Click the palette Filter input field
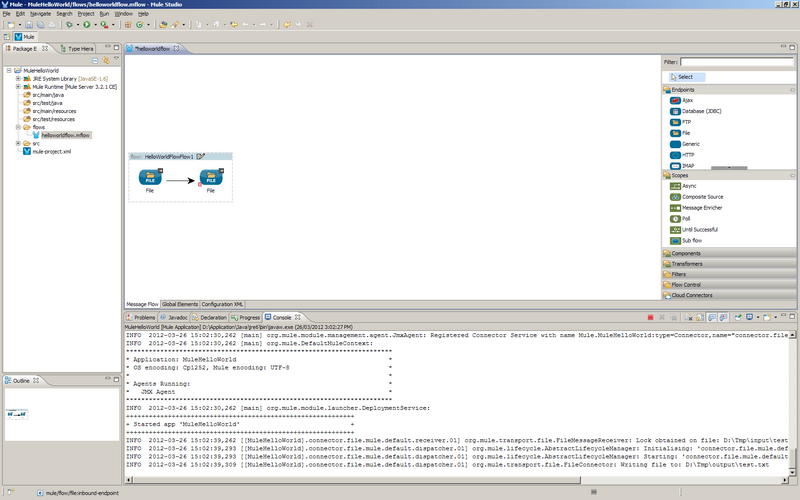The width and height of the screenshot is (800, 500). 737,62
